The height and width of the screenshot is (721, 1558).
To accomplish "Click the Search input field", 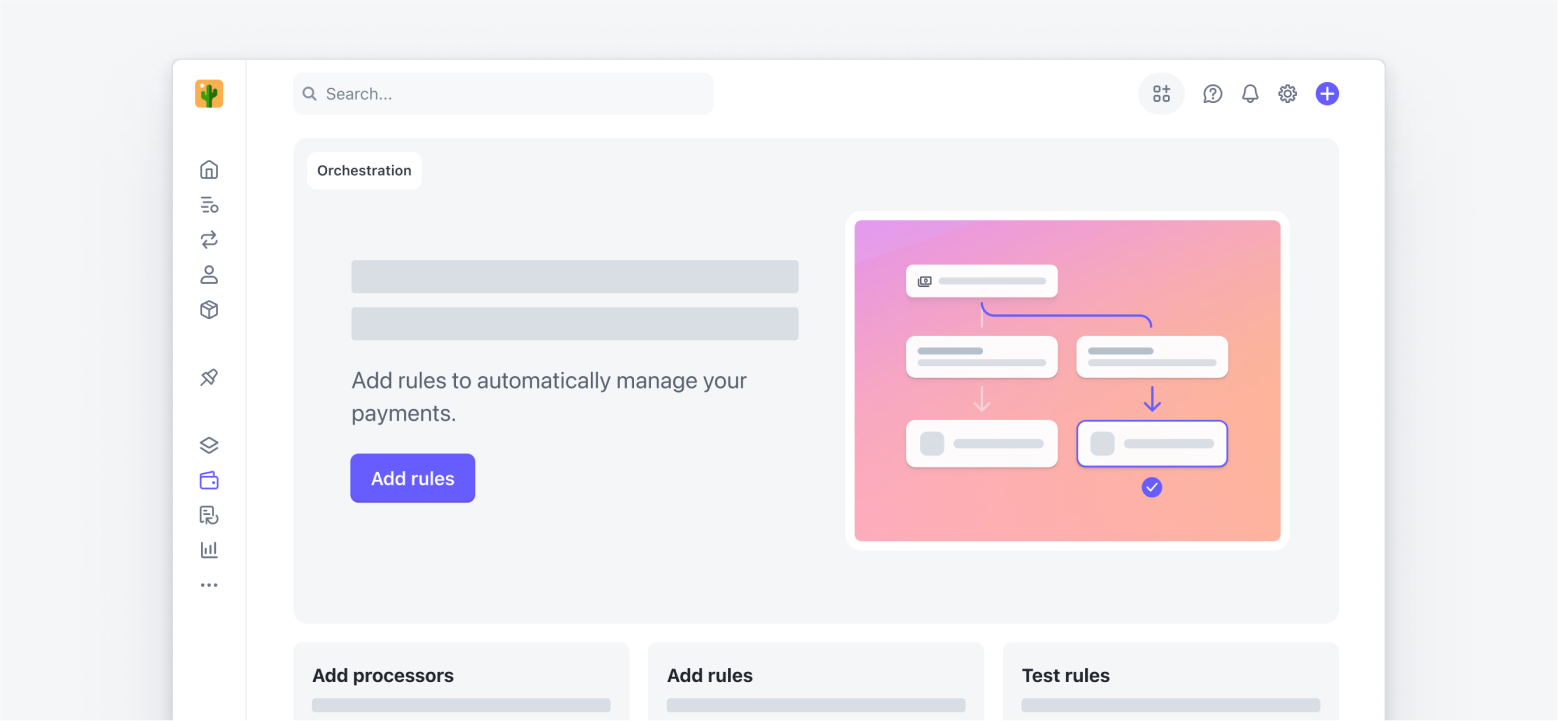I will pos(503,94).
